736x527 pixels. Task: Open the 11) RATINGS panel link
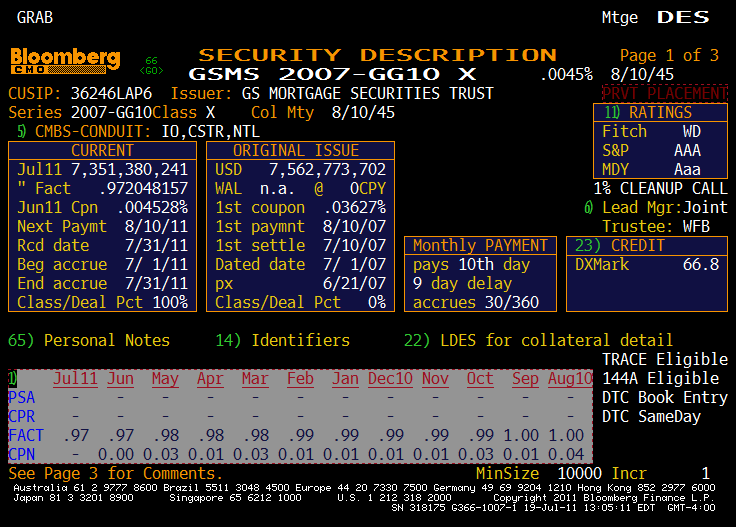[648, 113]
